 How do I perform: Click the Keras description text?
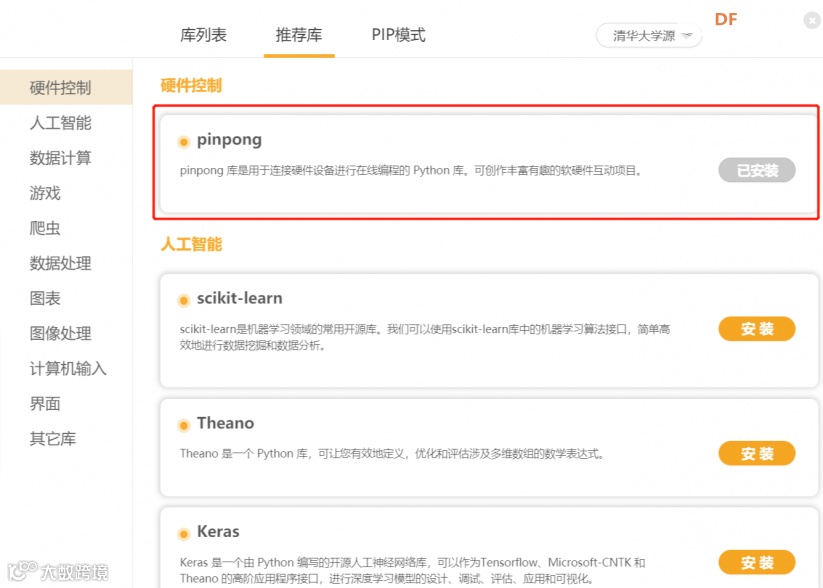pyautogui.click(x=413, y=570)
